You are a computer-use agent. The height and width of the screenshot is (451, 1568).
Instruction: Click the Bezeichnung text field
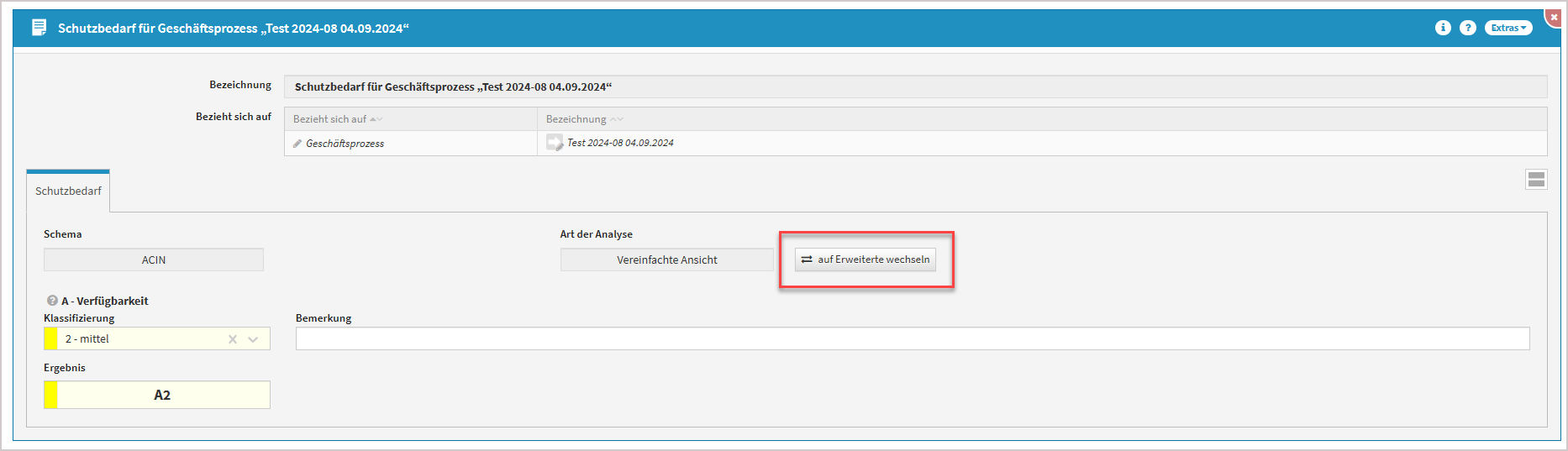coord(915,87)
